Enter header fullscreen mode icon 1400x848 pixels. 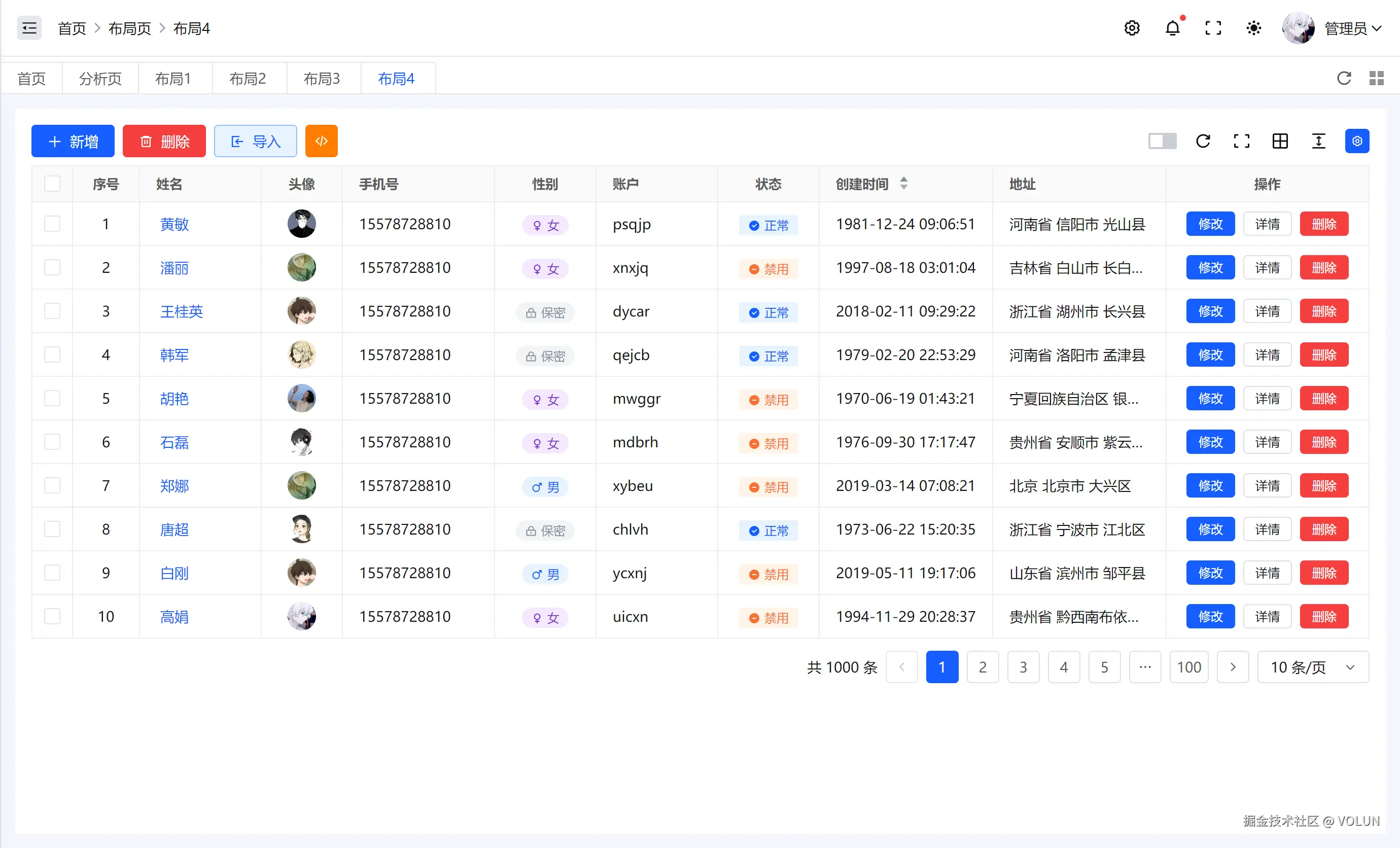[1213, 28]
